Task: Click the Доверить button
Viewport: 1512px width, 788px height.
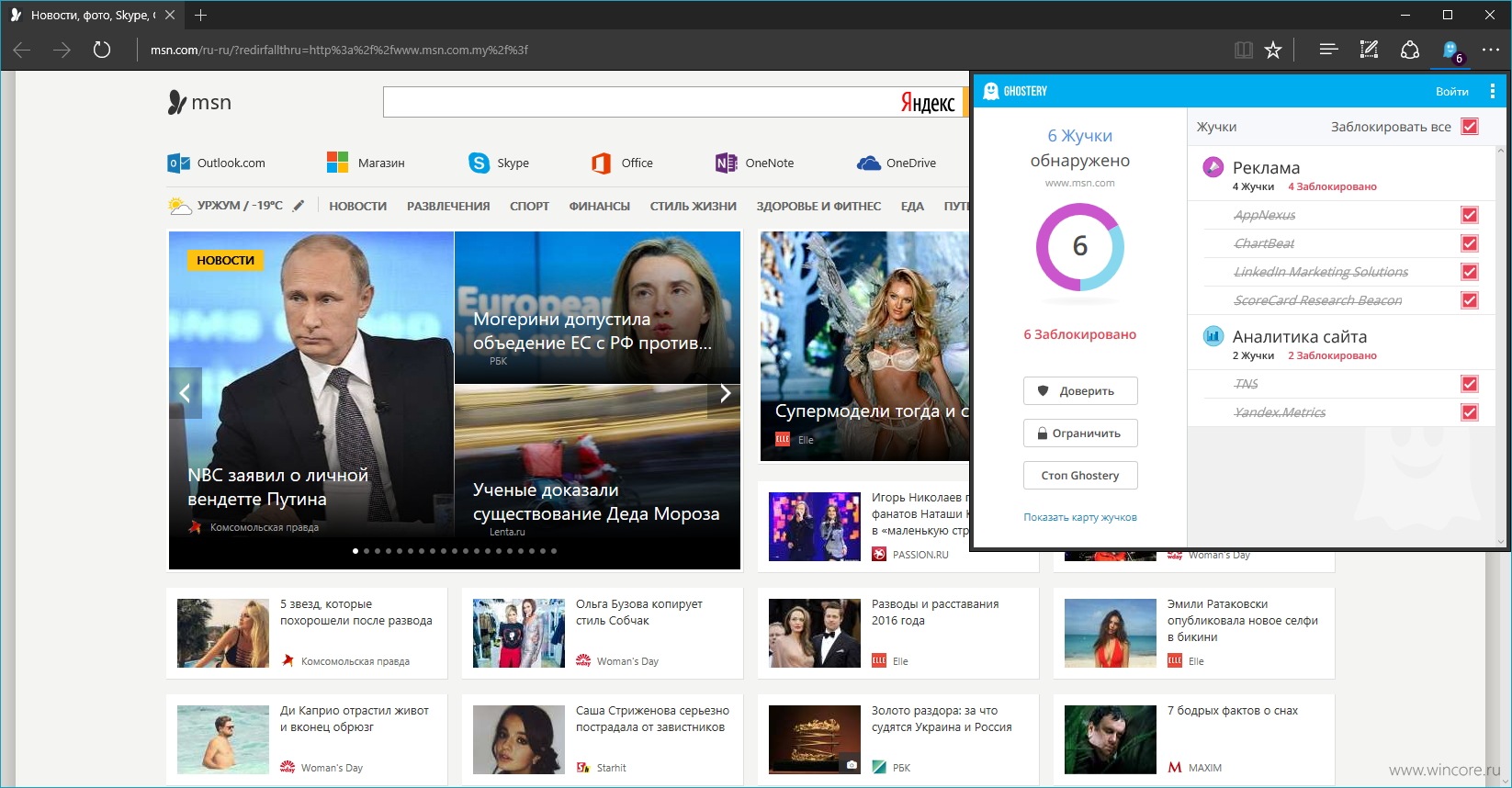Action: pos(1080,390)
